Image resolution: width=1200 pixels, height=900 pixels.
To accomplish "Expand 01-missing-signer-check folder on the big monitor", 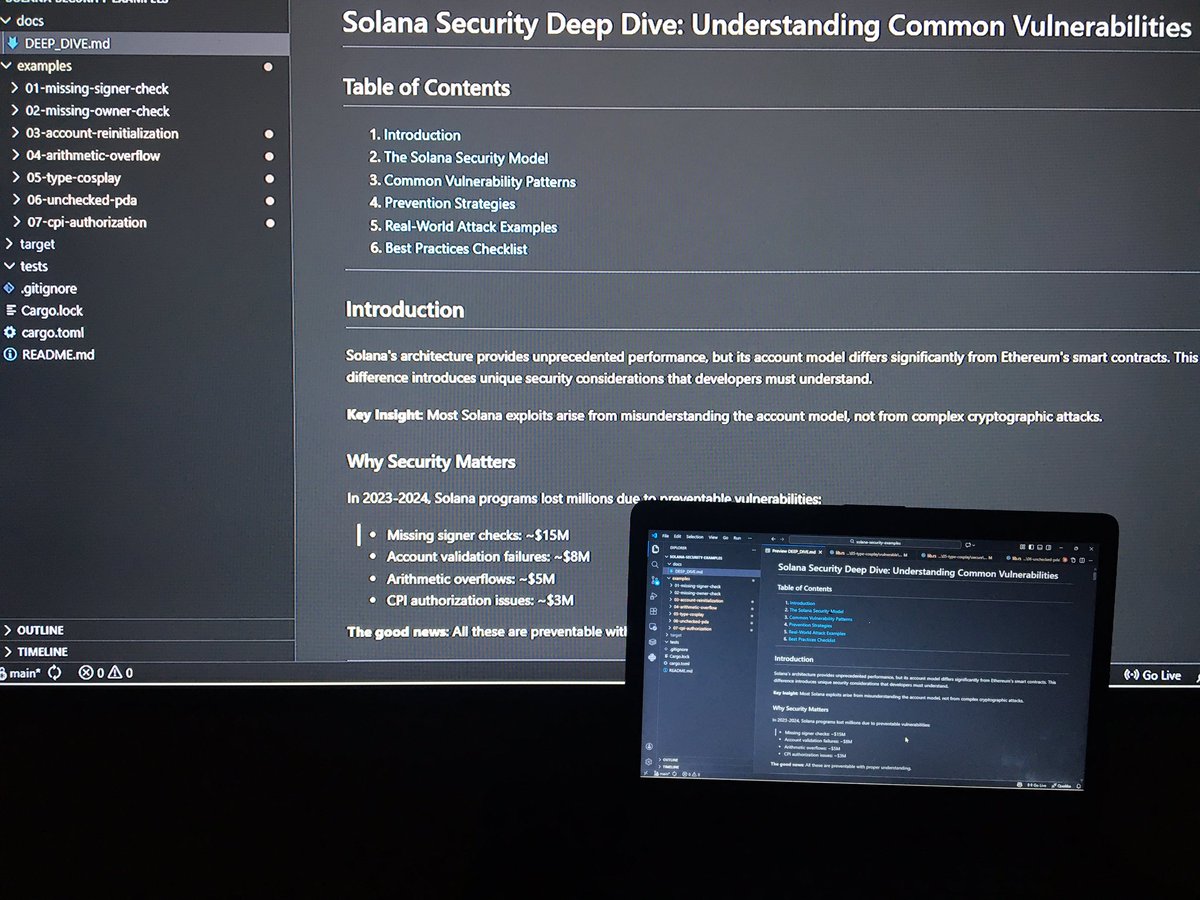I will tap(14, 88).
